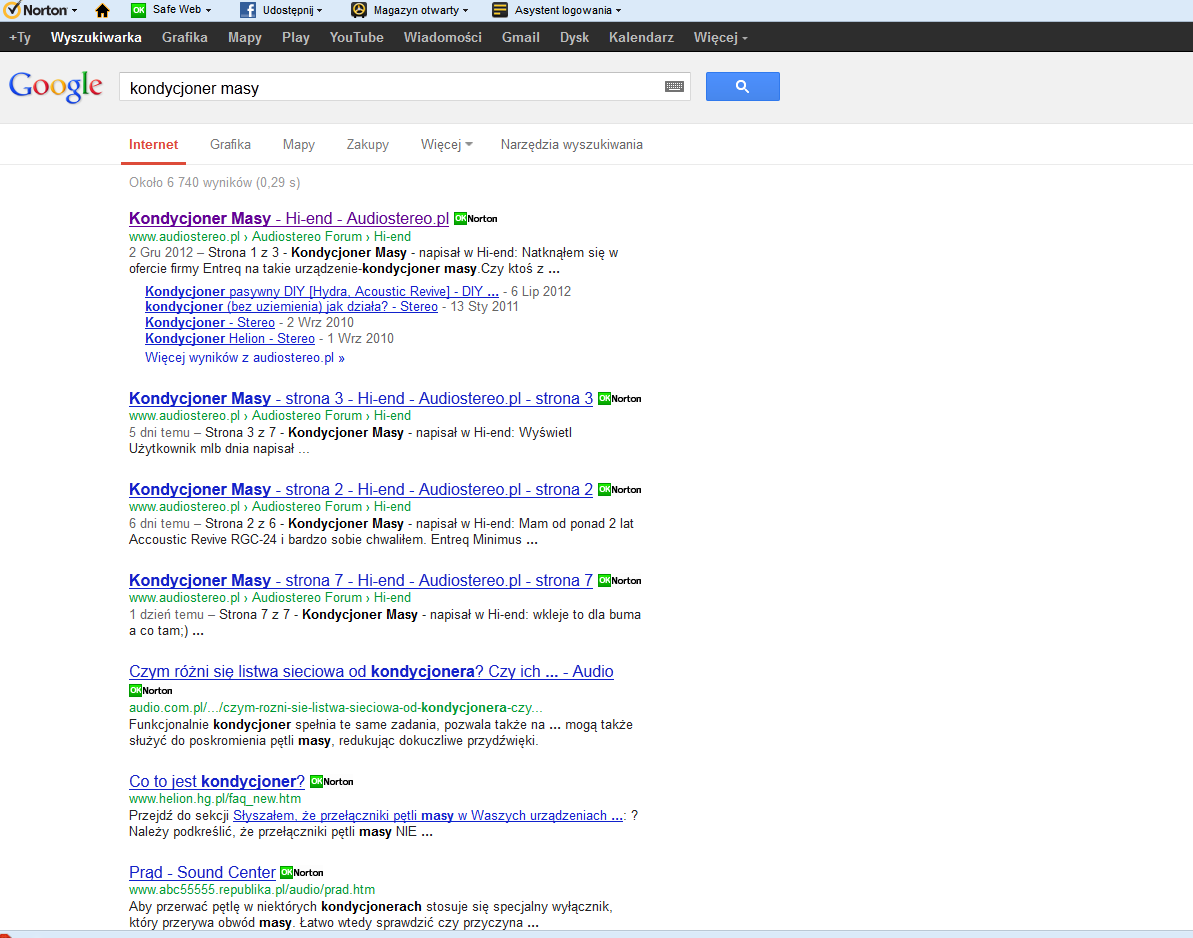Check Norton OK badge beside Prąd - Sound Center
Viewport: 1193px width, 938px height.
click(x=302, y=873)
